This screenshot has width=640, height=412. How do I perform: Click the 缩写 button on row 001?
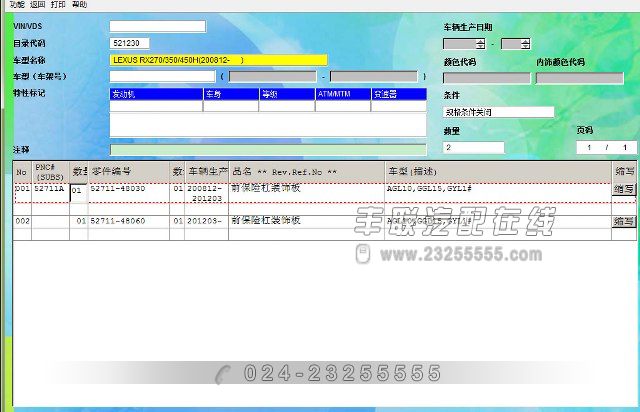(x=624, y=189)
